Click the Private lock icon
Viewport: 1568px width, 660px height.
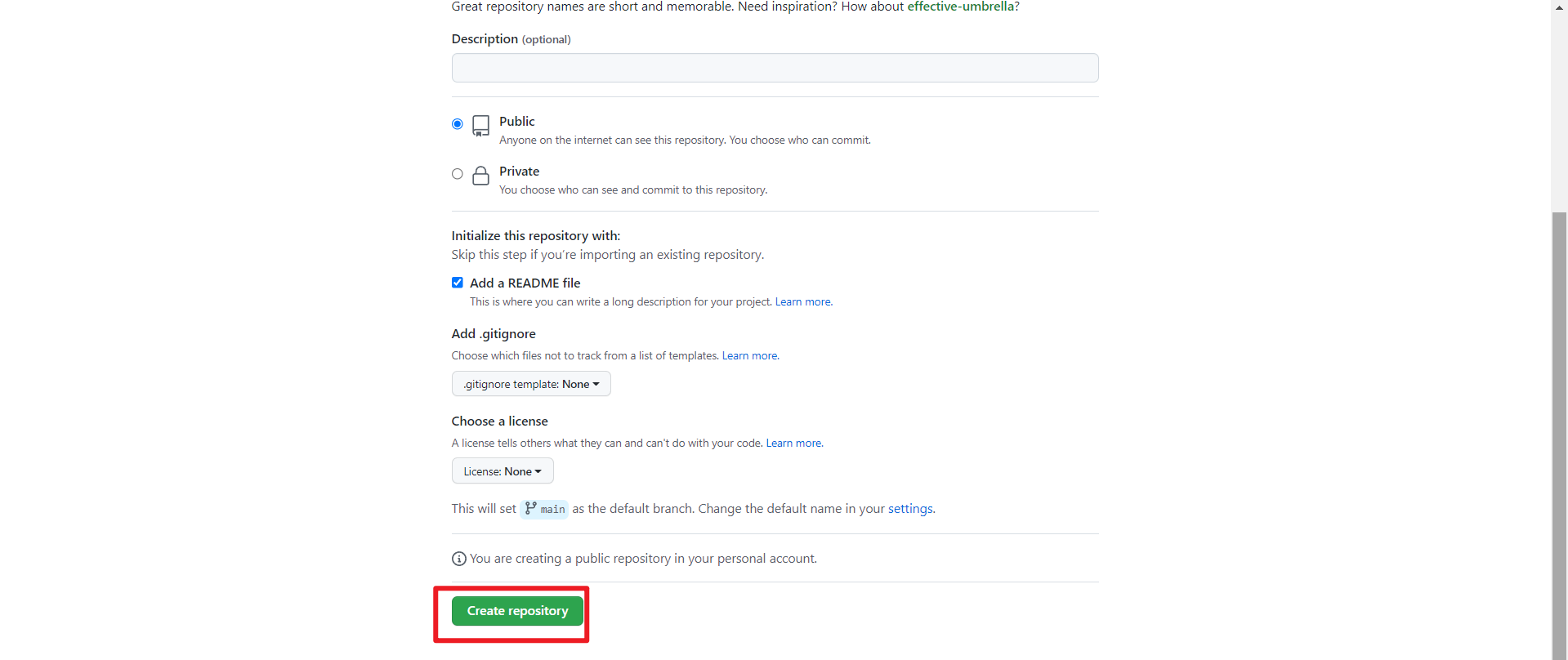tap(480, 176)
